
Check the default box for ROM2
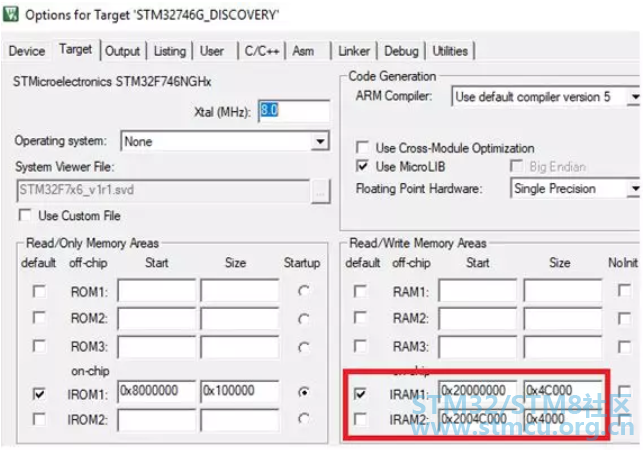[39, 318]
